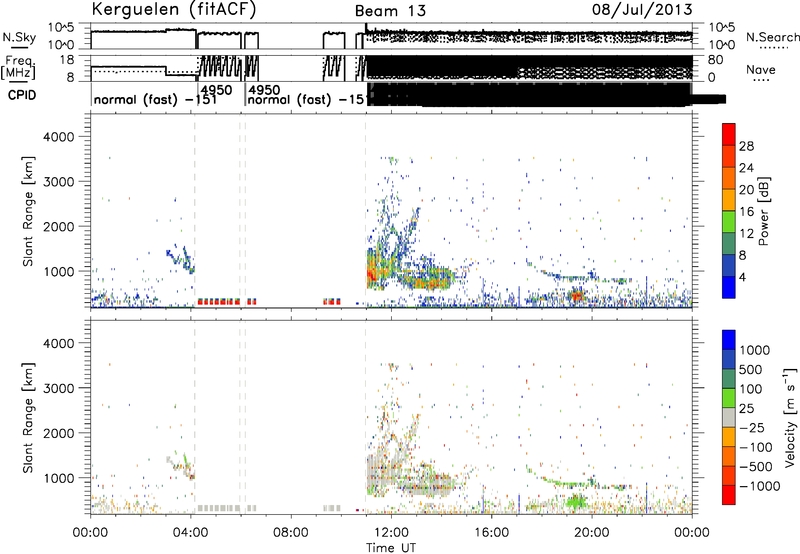Pick the blue top segment of Velocity colorbar
Screen dimensions: 800x554
click(729, 340)
